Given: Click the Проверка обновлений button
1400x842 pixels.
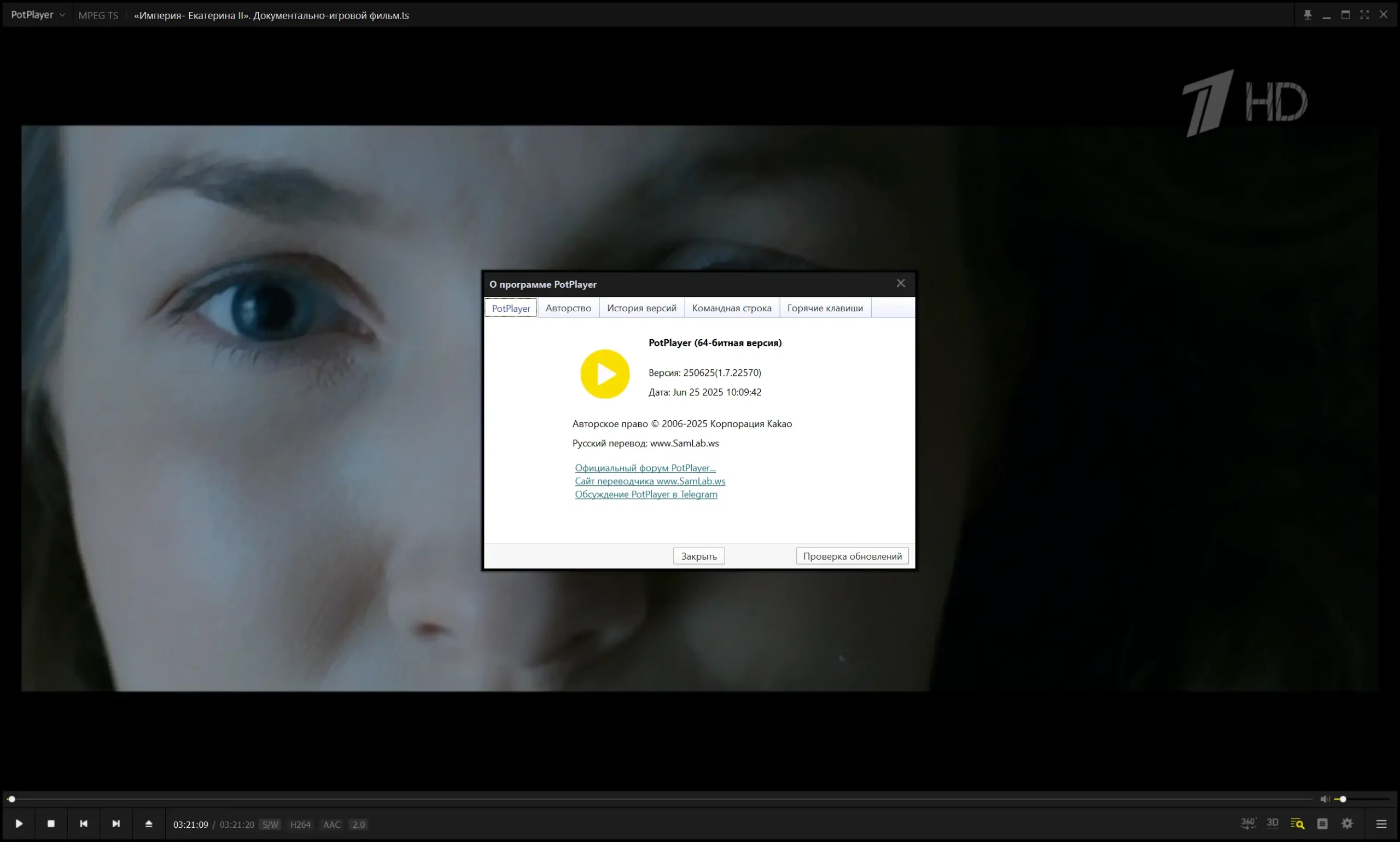Looking at the screenshot, I should [x=851, y=556].
